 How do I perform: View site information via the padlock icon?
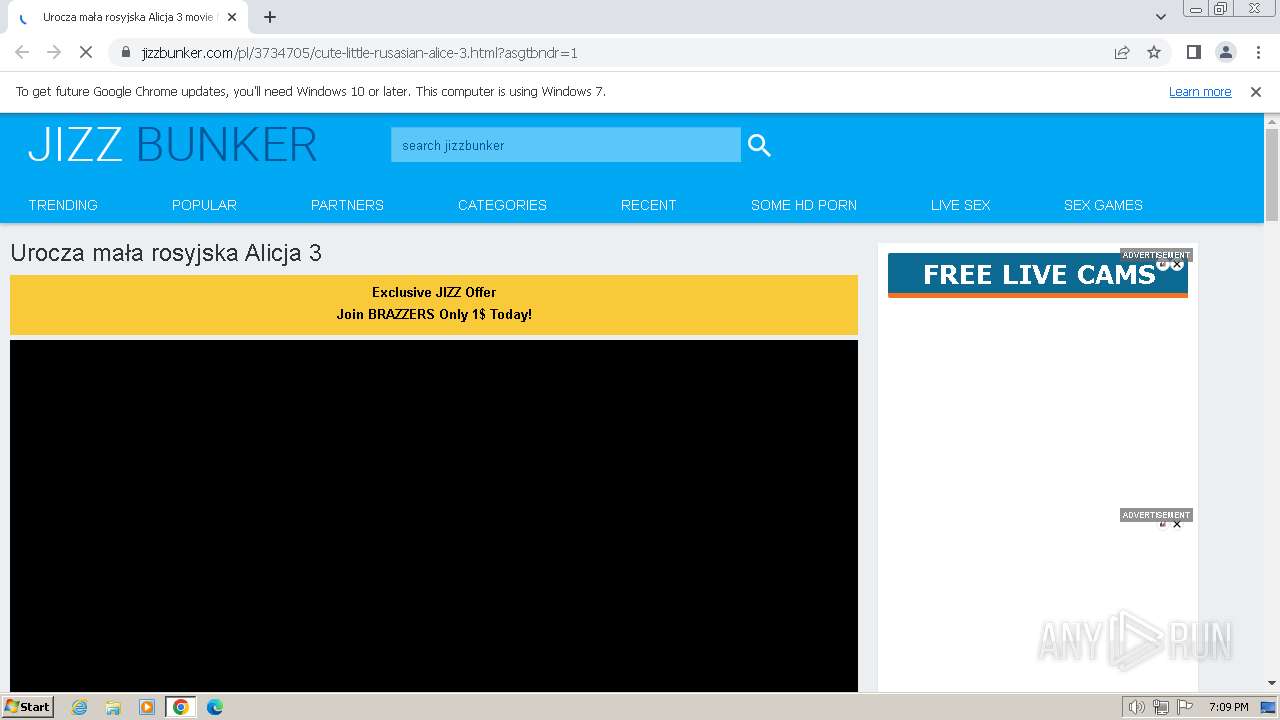coord(125,52)
